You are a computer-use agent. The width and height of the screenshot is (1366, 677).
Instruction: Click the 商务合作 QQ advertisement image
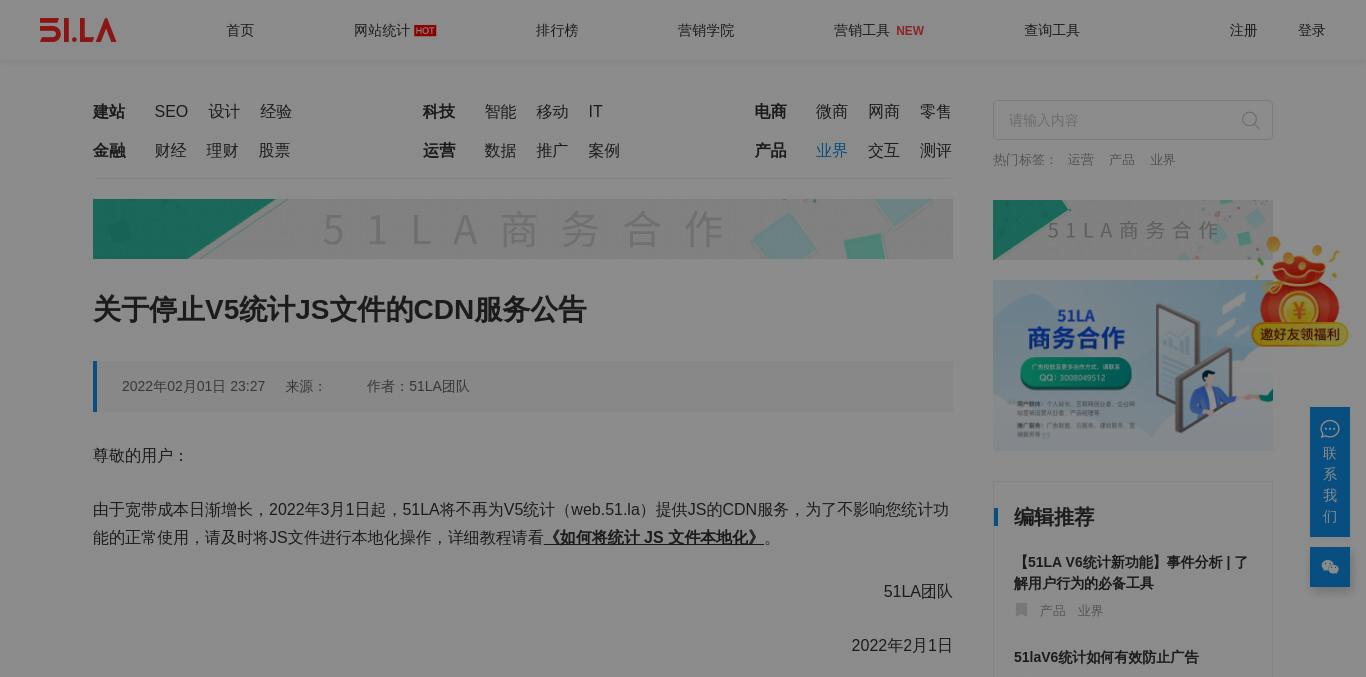(1133, 365)
